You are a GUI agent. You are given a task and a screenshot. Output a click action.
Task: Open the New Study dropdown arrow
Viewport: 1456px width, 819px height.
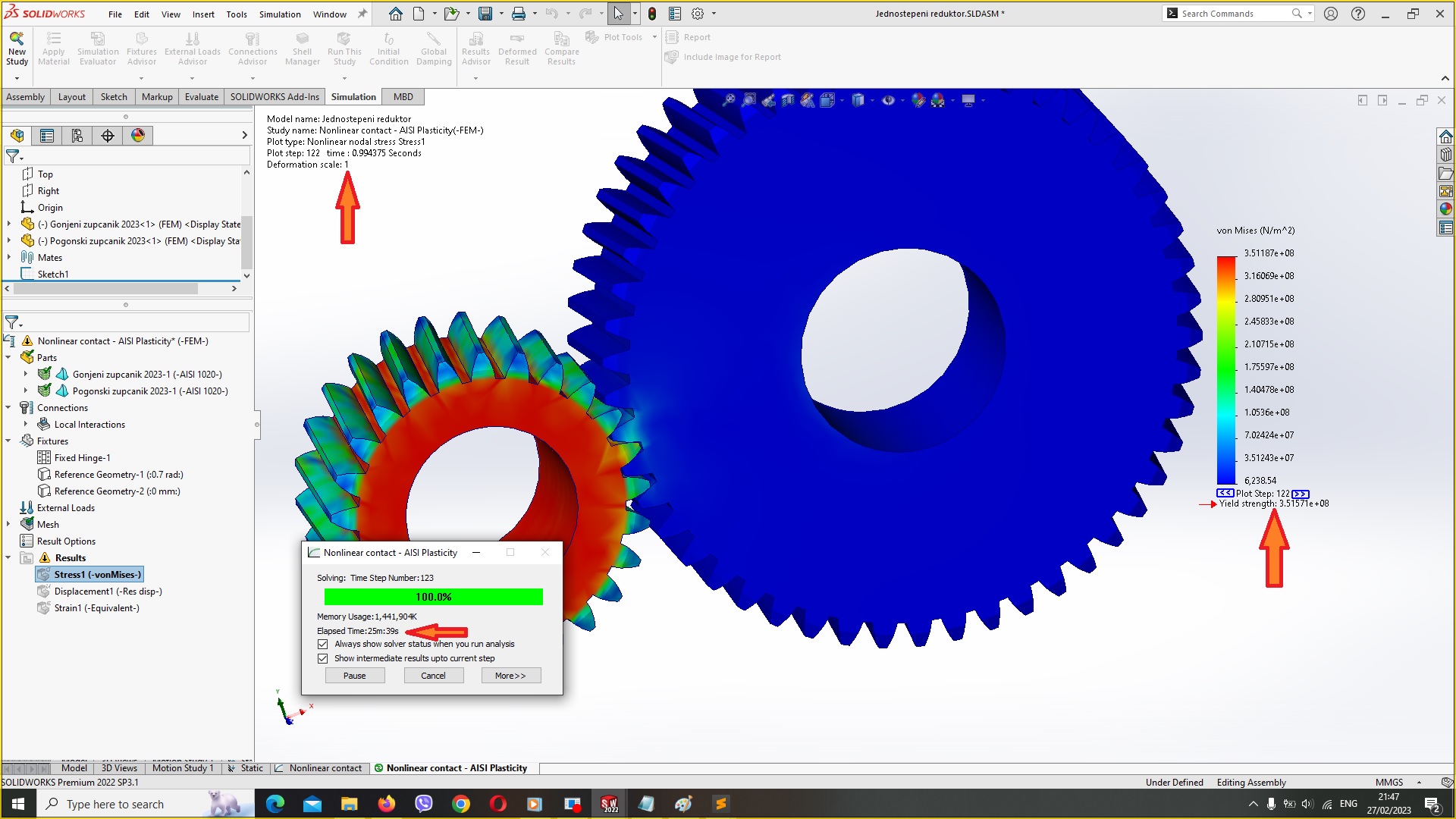(x=17, y=78)
